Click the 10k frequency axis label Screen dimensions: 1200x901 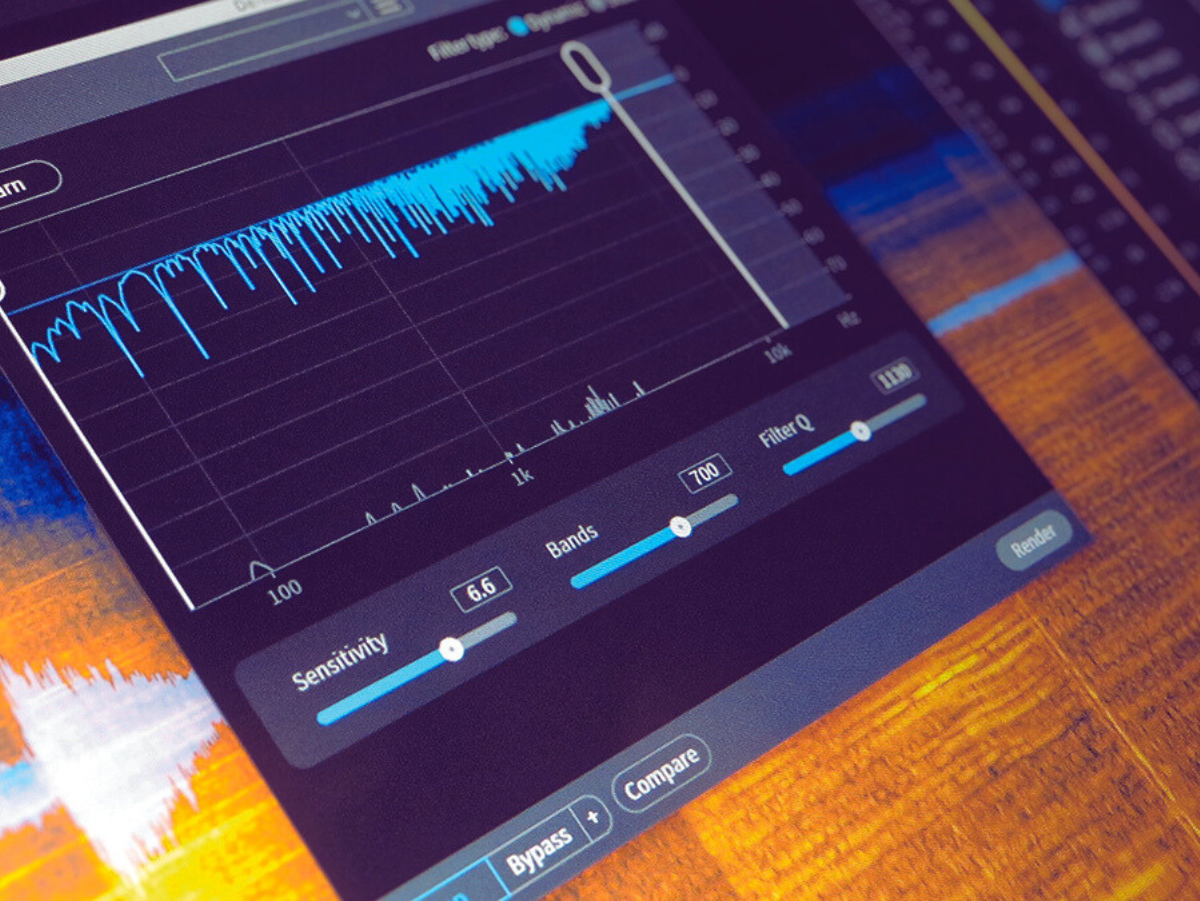(x=779, y=353)
